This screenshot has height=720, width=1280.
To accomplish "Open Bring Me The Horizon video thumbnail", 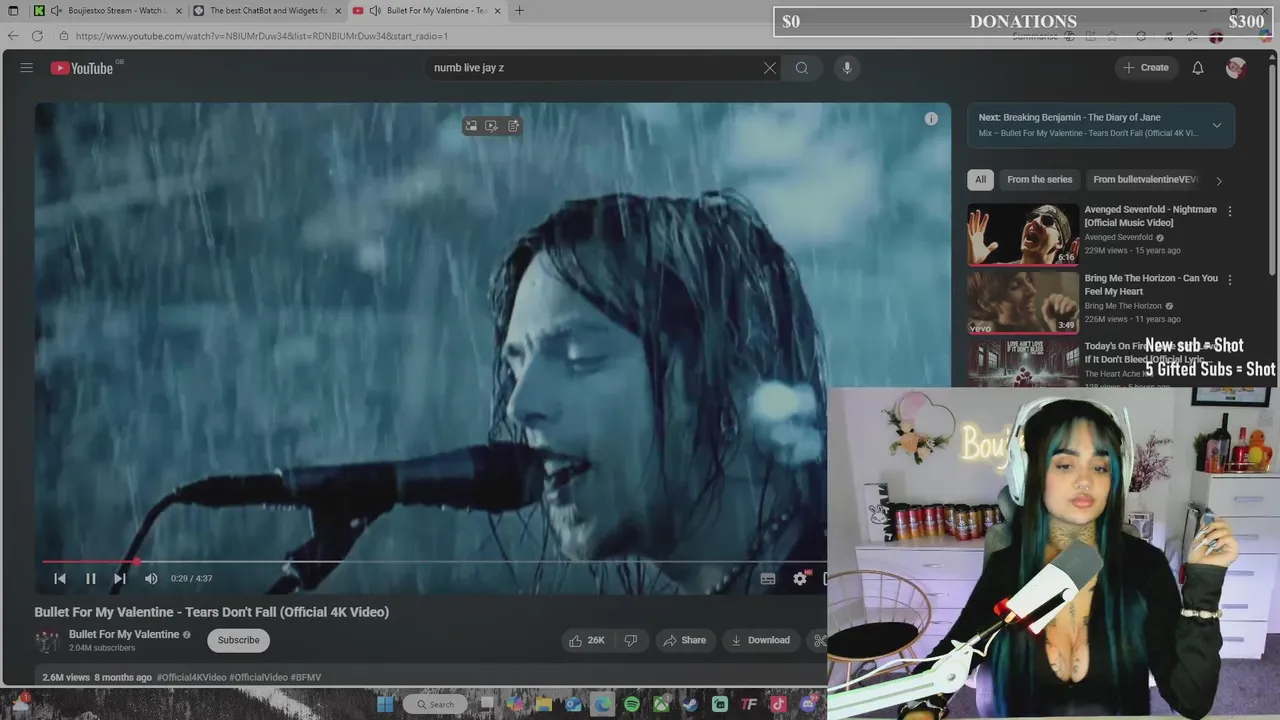I will click(1023, 302).
